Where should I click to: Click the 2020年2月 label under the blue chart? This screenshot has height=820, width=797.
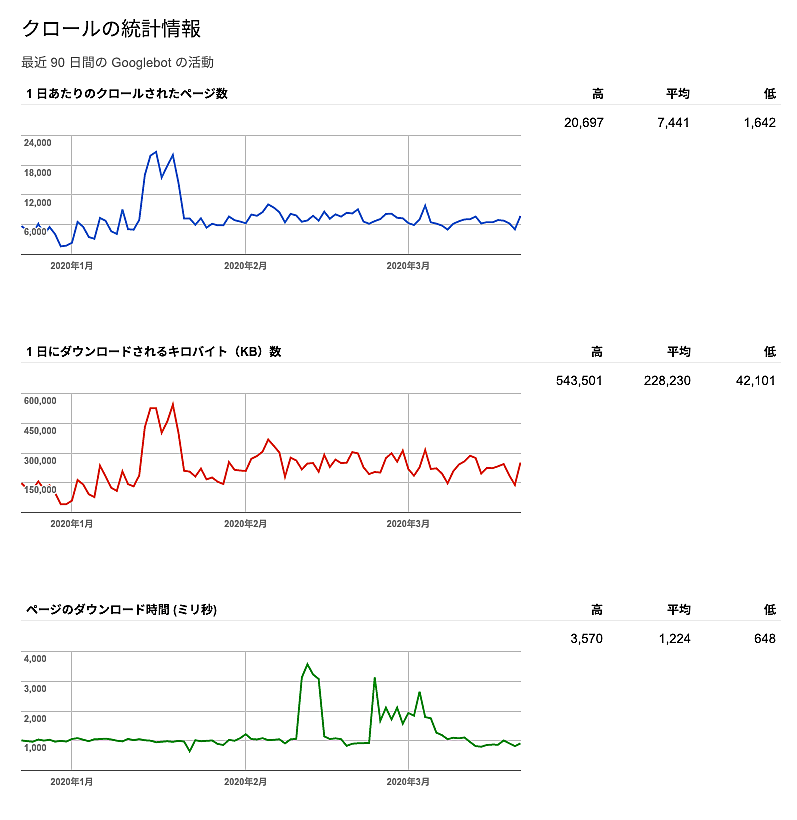pos(245,266)
